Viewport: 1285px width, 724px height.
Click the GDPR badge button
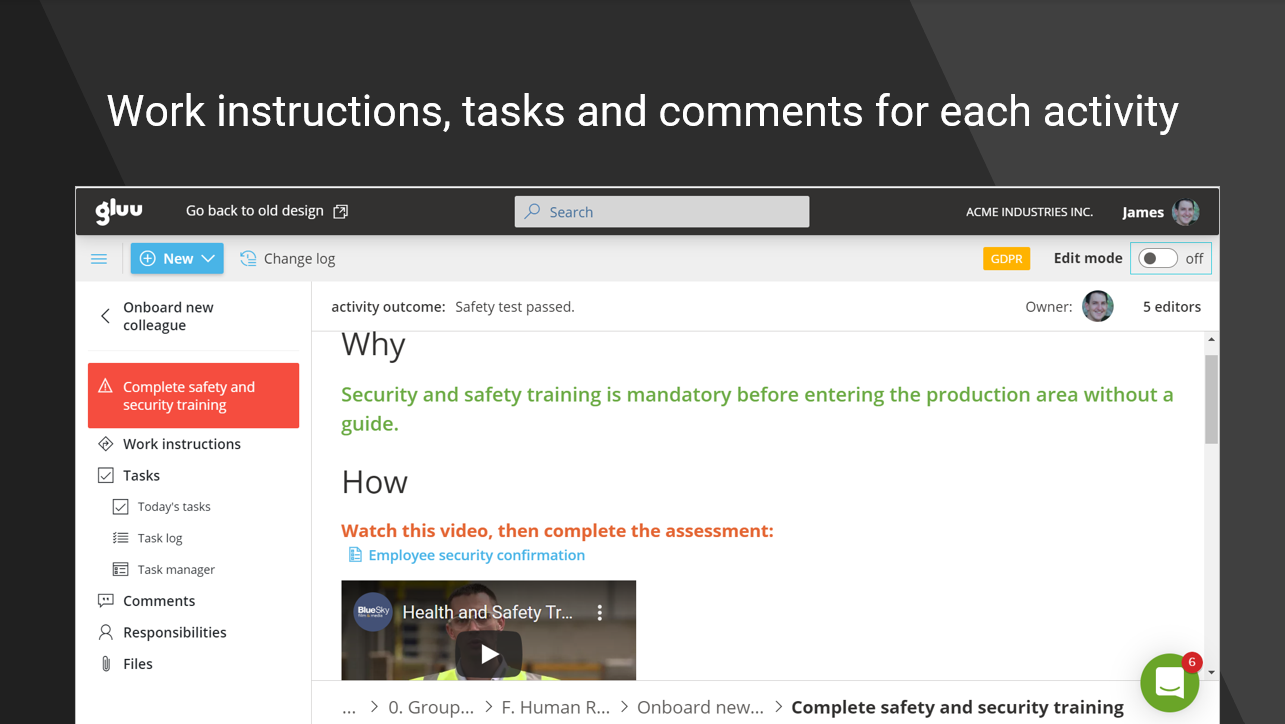point(1006,259)
